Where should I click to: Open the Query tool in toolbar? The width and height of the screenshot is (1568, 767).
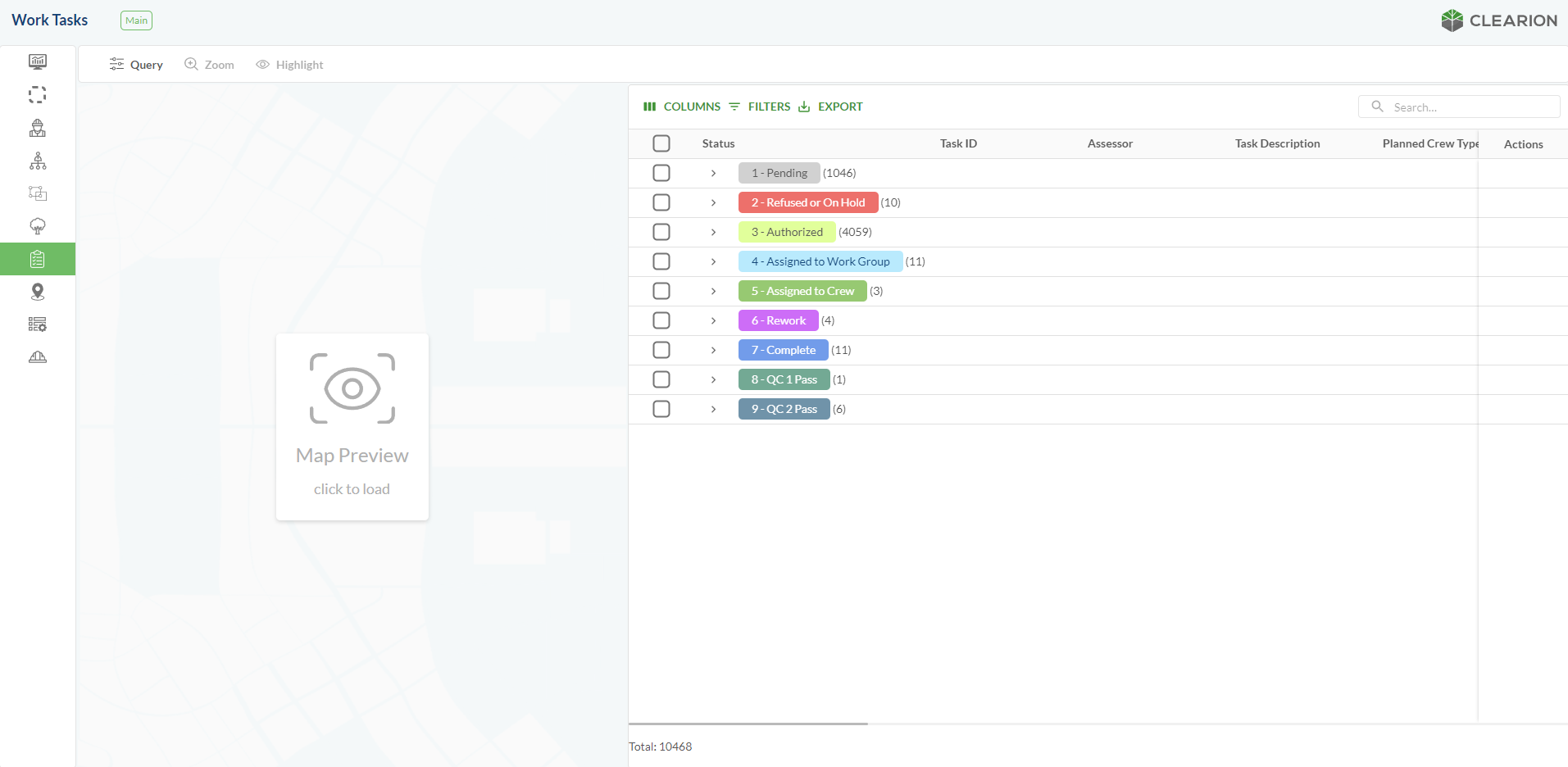(x=136, y=65)
